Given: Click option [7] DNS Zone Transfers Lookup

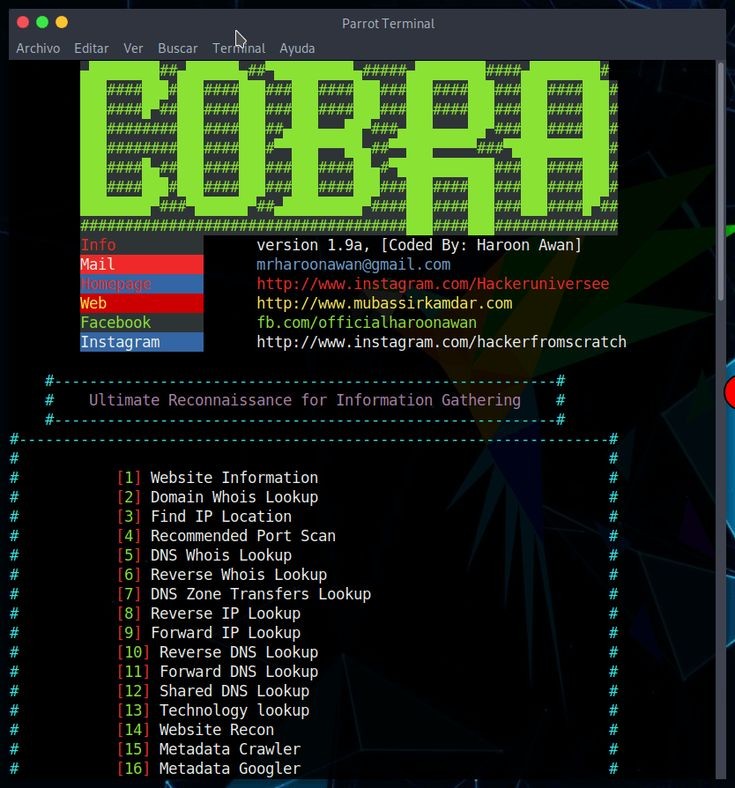Looking at the screenshot, I should [x=244, y=594].
